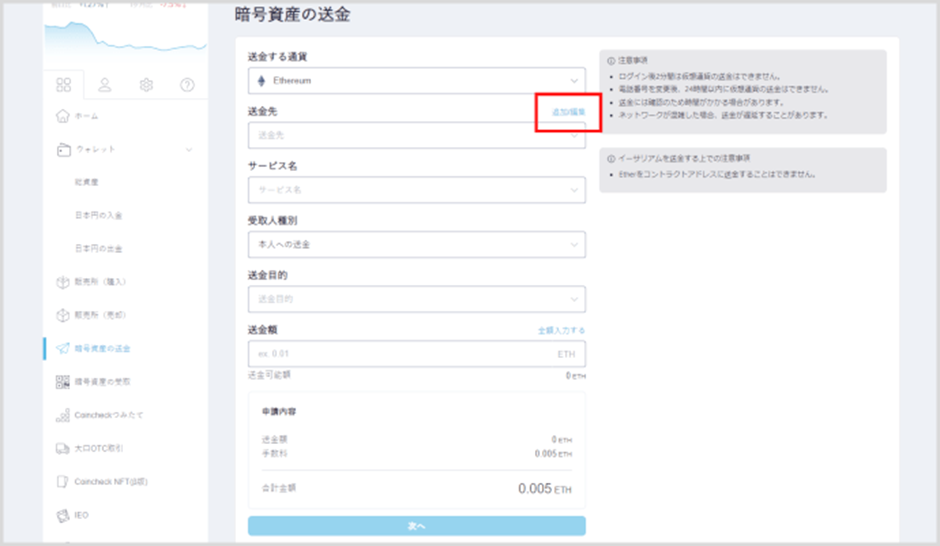Go to ホーム in the sidebar
The height and width of the screenshot is (546, 940).
click(x=85, y=117)
